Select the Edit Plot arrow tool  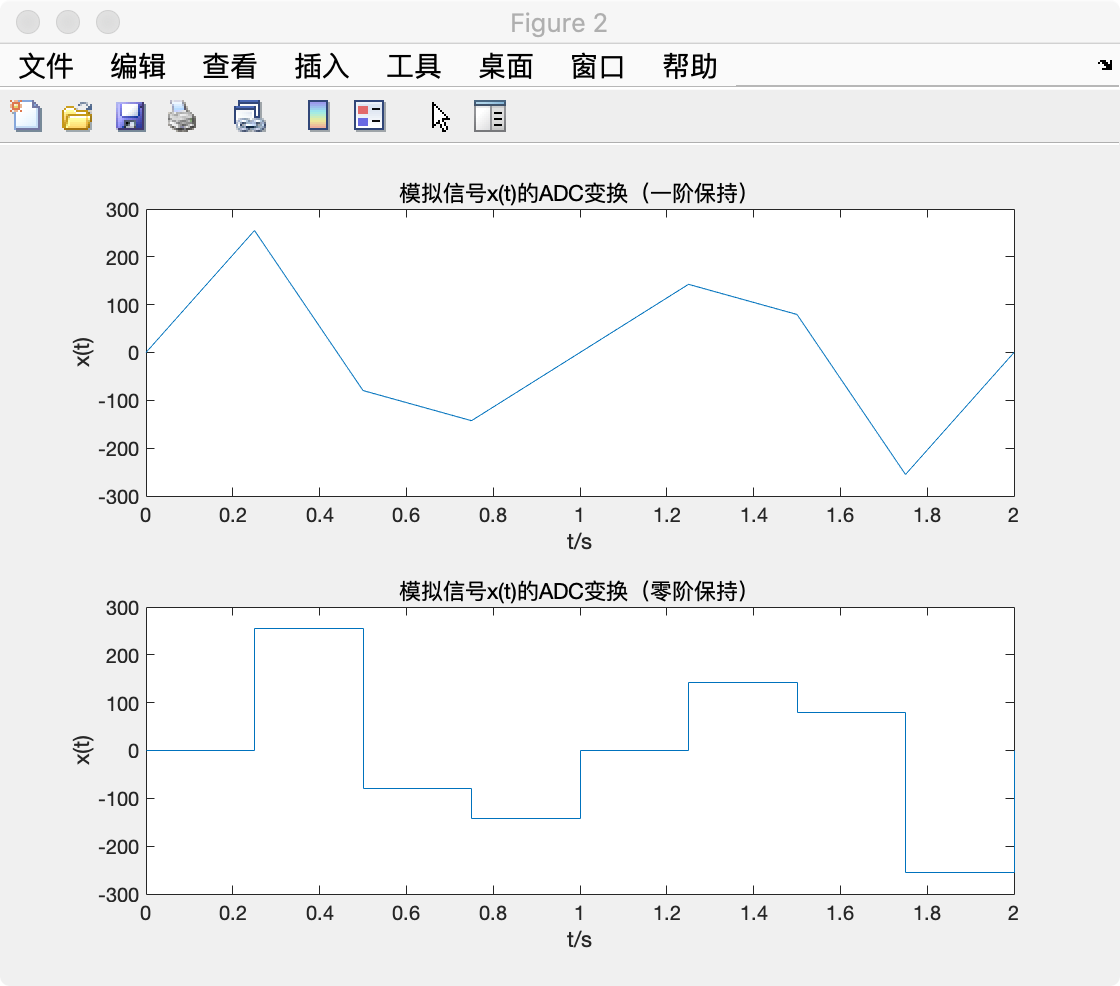(440, 117)
